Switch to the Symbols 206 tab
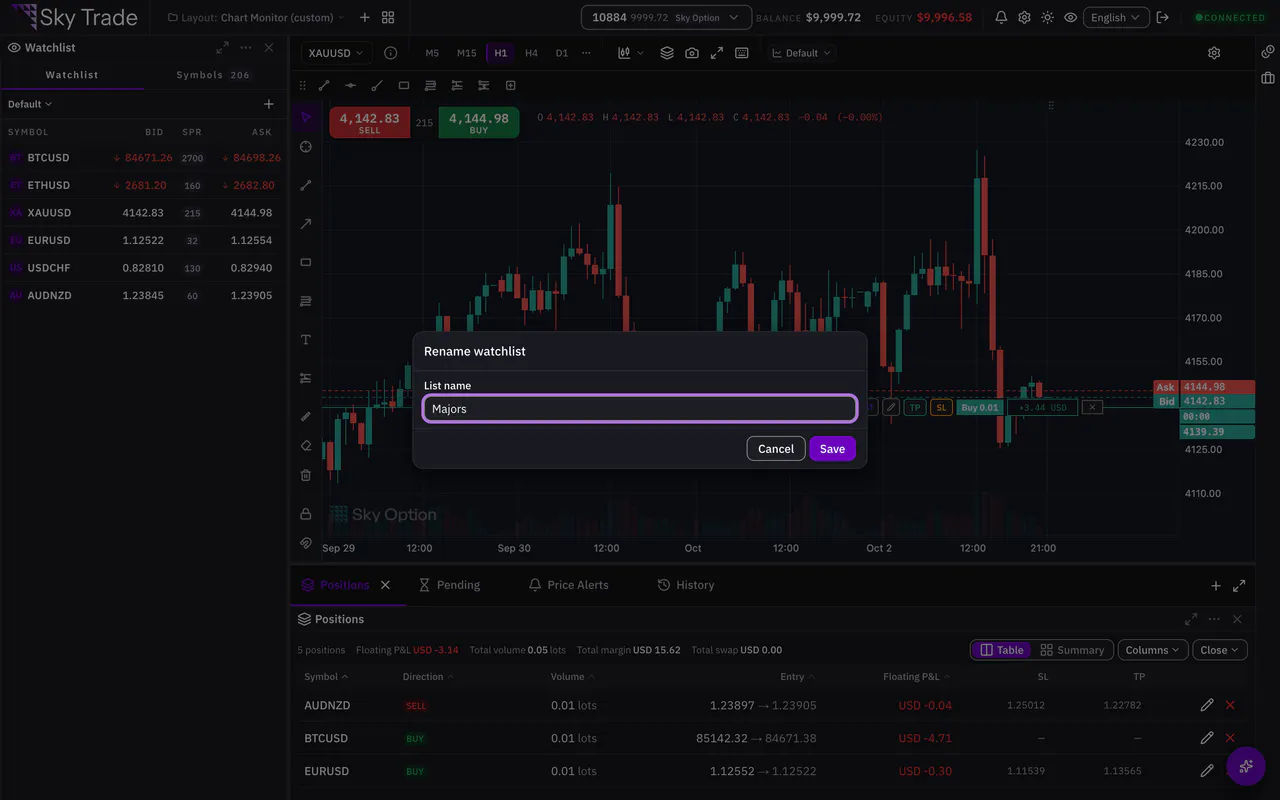Image resolution: width=1280 pixels, height=800 pixels. point(213,75)
